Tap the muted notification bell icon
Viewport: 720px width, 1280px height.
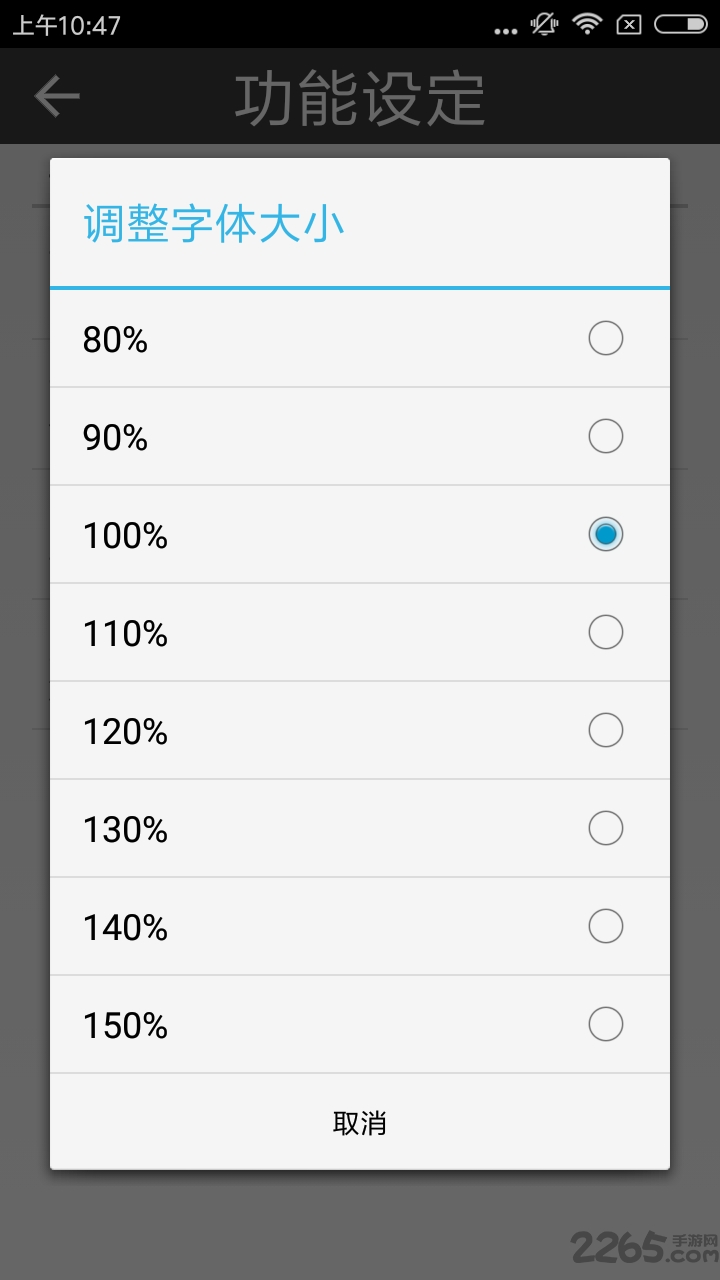(544, 24)
